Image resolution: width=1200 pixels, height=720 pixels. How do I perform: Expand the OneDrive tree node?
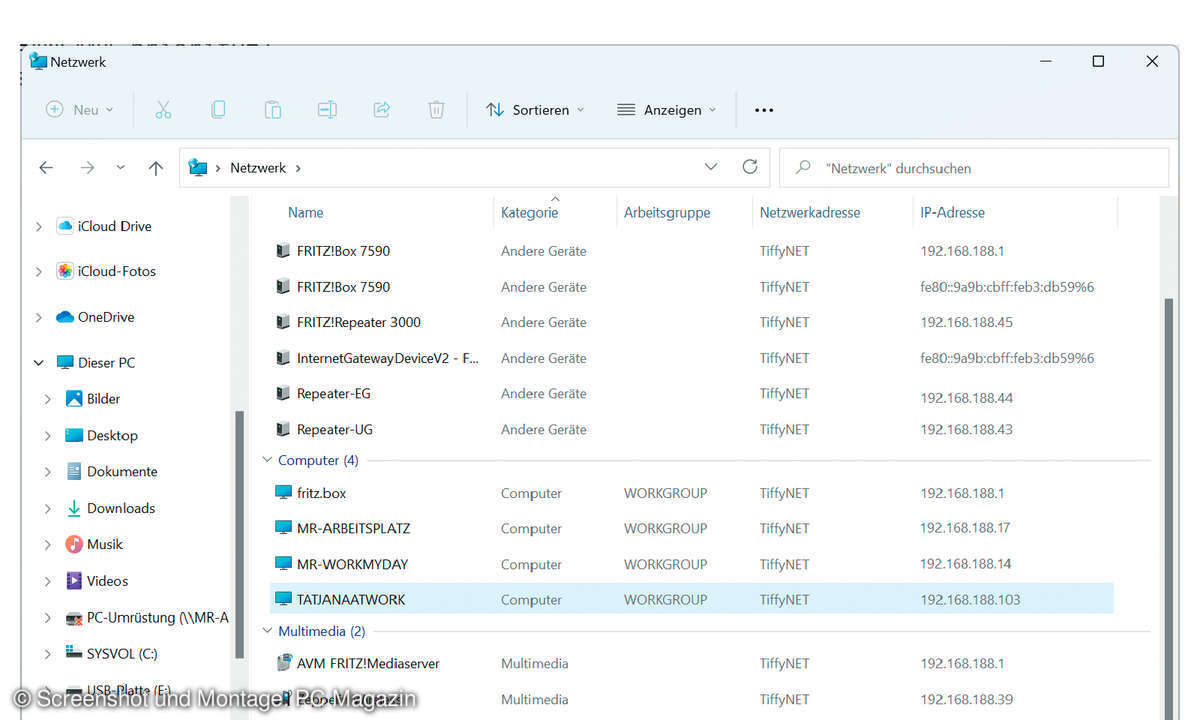point(39,318)
